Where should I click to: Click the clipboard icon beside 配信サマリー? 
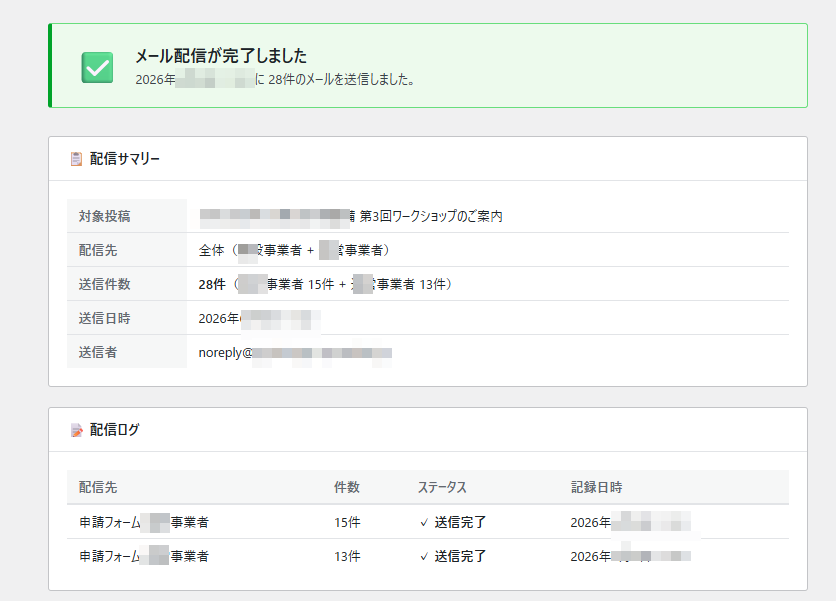tap(76, 159)
